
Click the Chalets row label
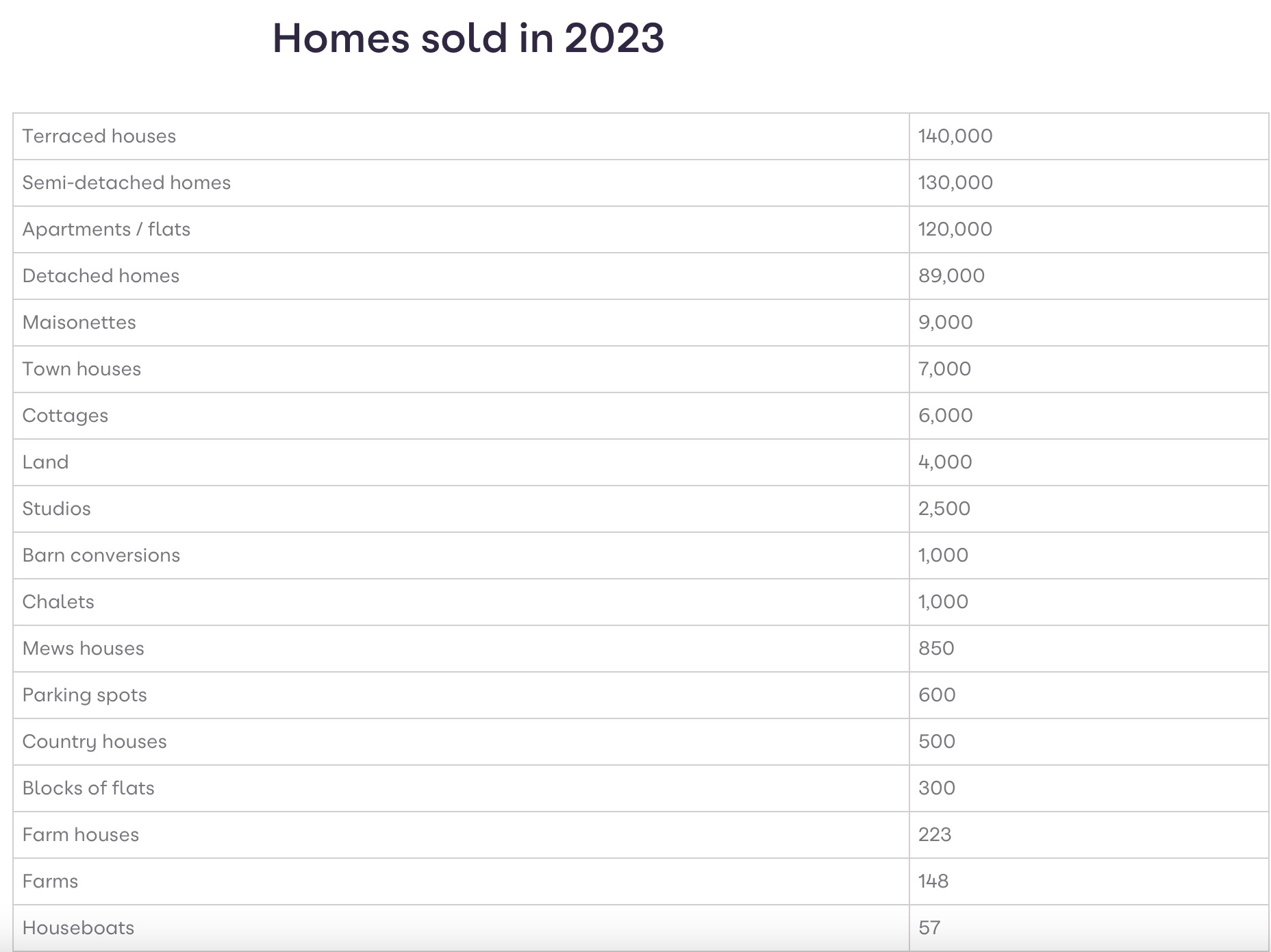58,602
